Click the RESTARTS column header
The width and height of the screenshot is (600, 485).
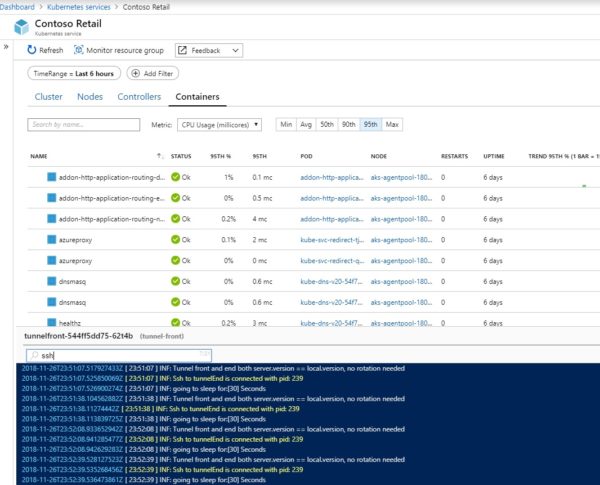tap(454, 156)
